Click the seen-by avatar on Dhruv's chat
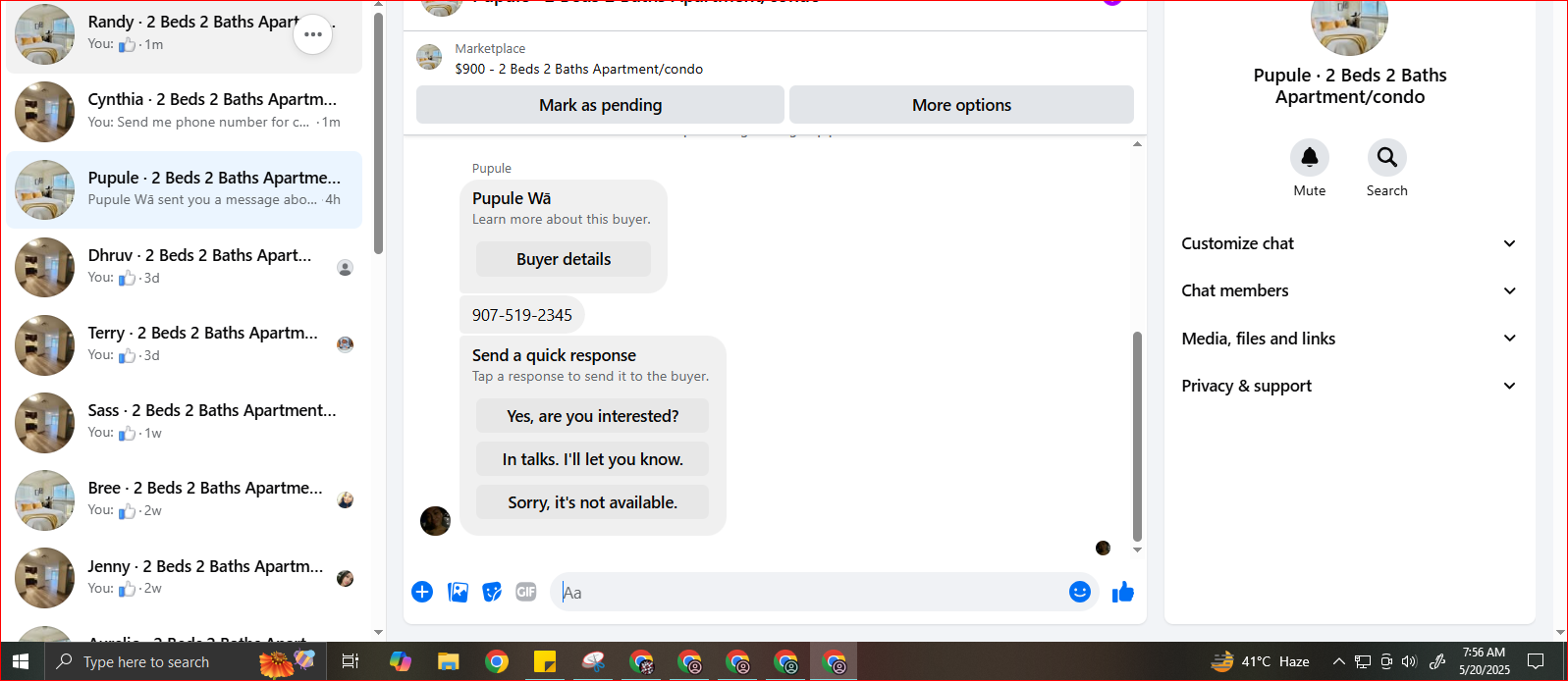The image size is (1568, 681). point(345,267)
